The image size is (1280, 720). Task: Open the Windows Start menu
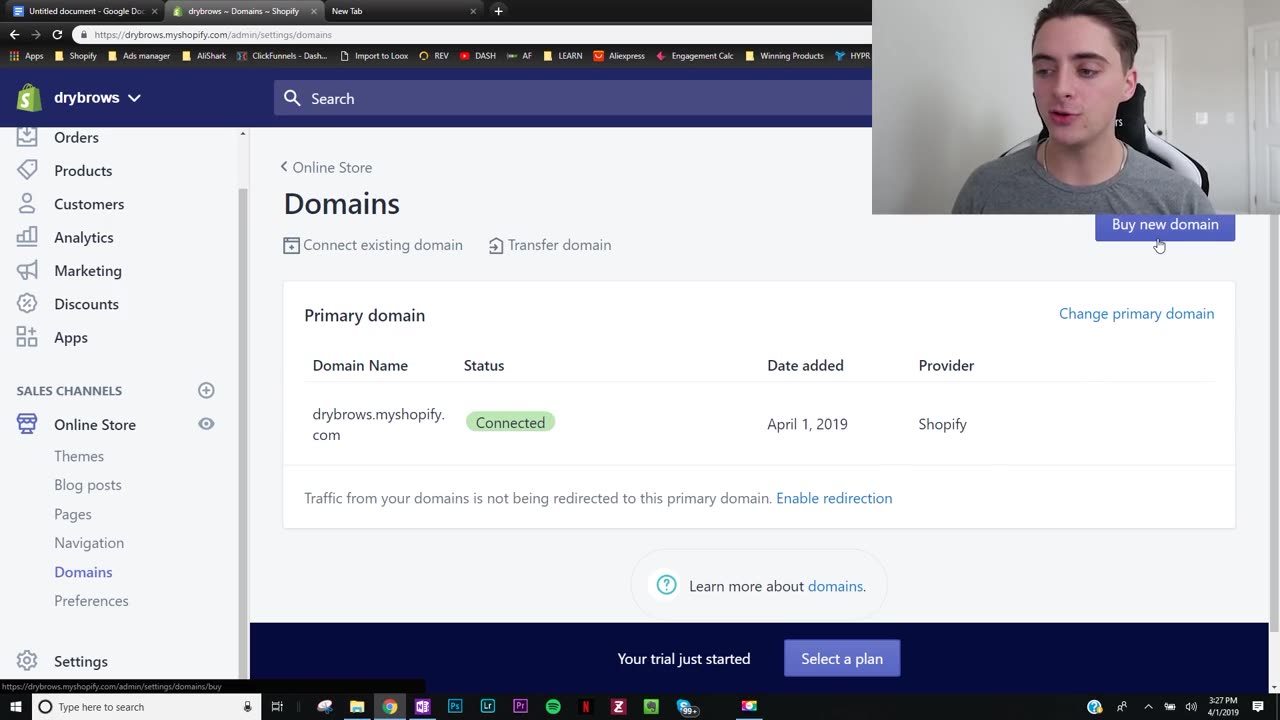[15, 707]
